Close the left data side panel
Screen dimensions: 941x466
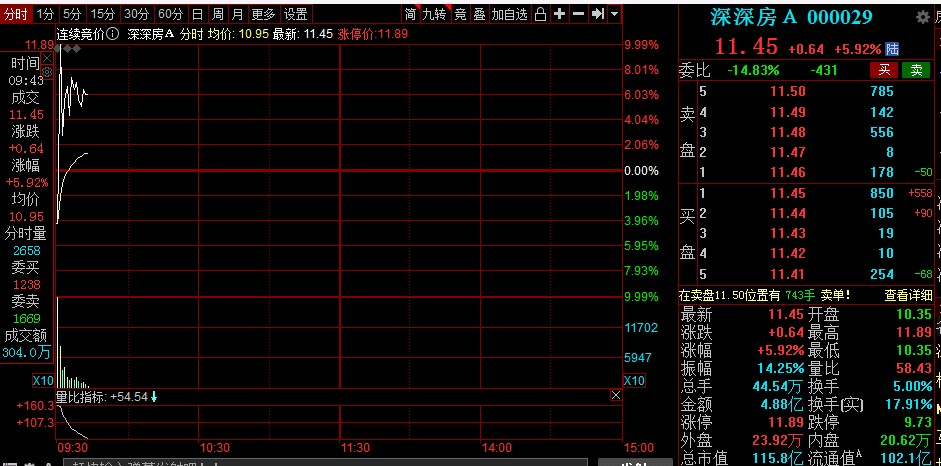pos(47,58)
